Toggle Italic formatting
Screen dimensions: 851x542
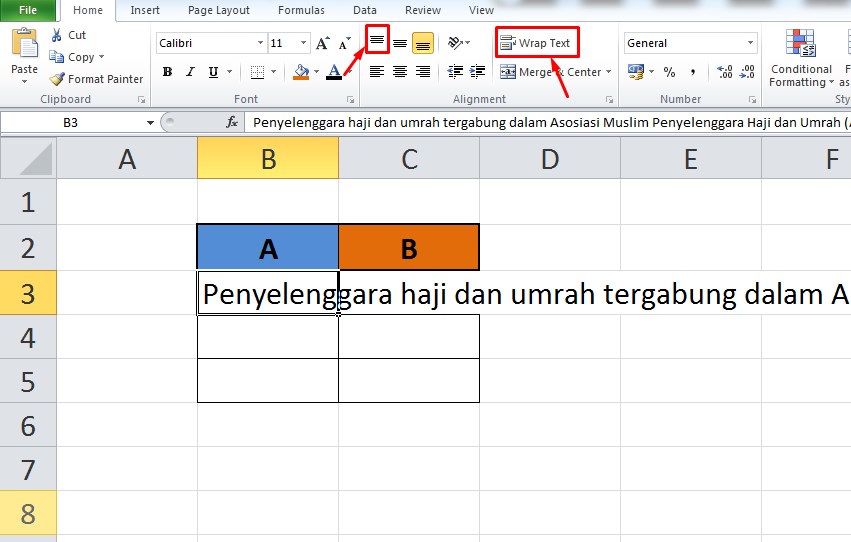[190, 72]
